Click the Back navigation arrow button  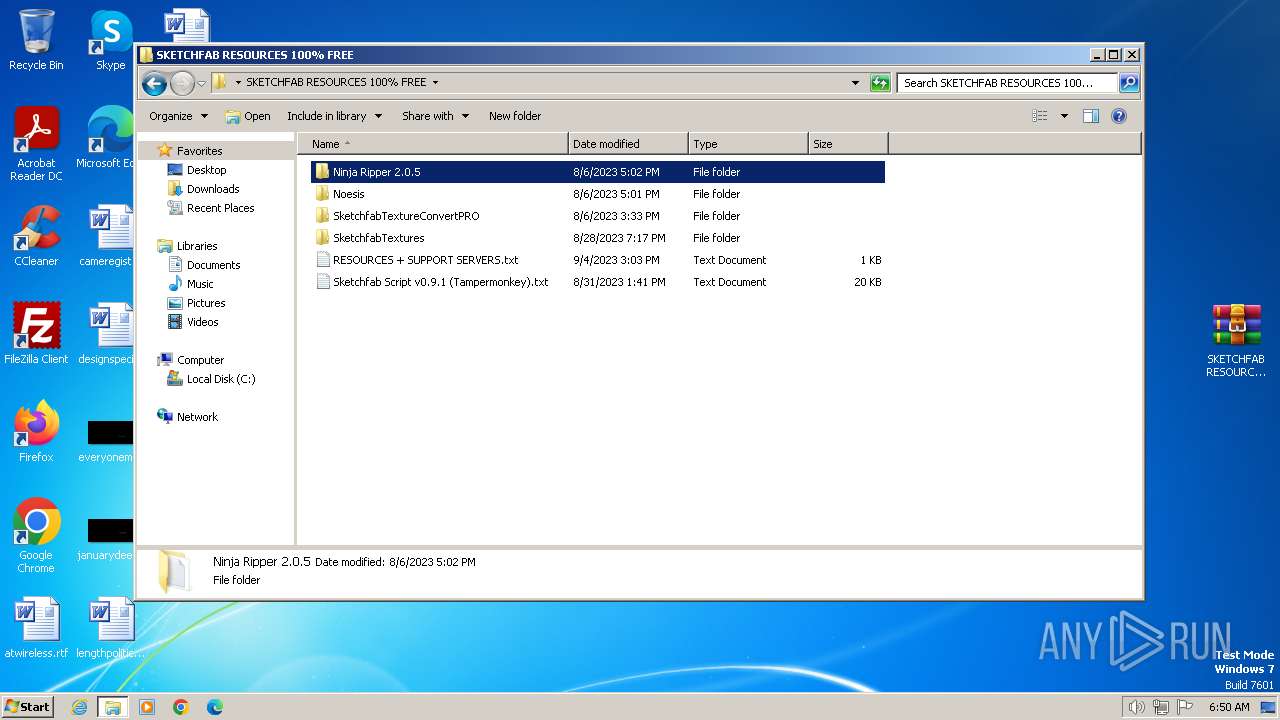click(x=154, y=83)
